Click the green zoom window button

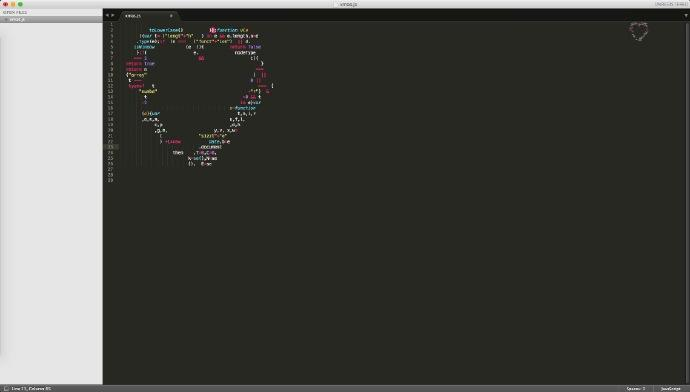coord(20,4)
